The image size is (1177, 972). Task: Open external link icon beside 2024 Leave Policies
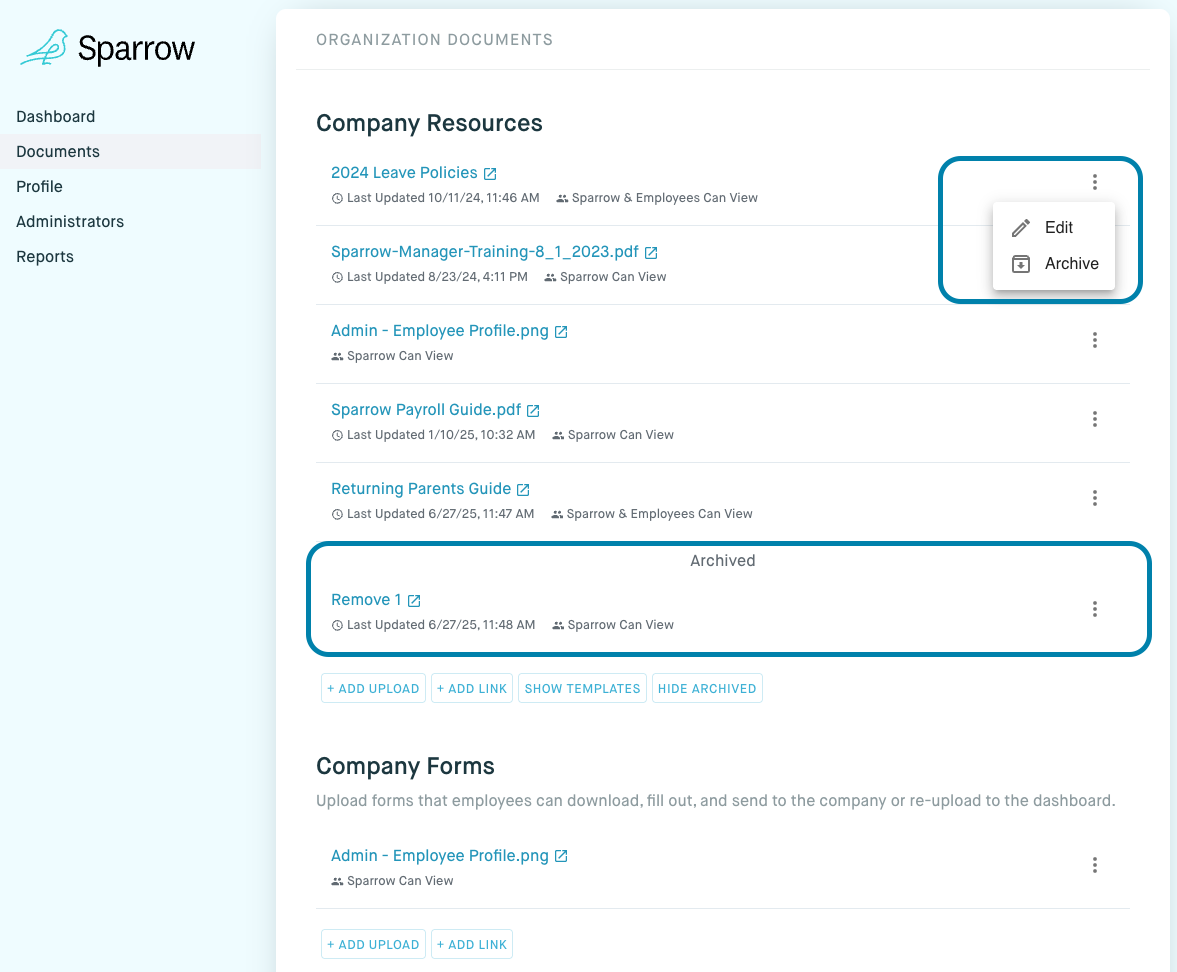[x=490, y=173]
